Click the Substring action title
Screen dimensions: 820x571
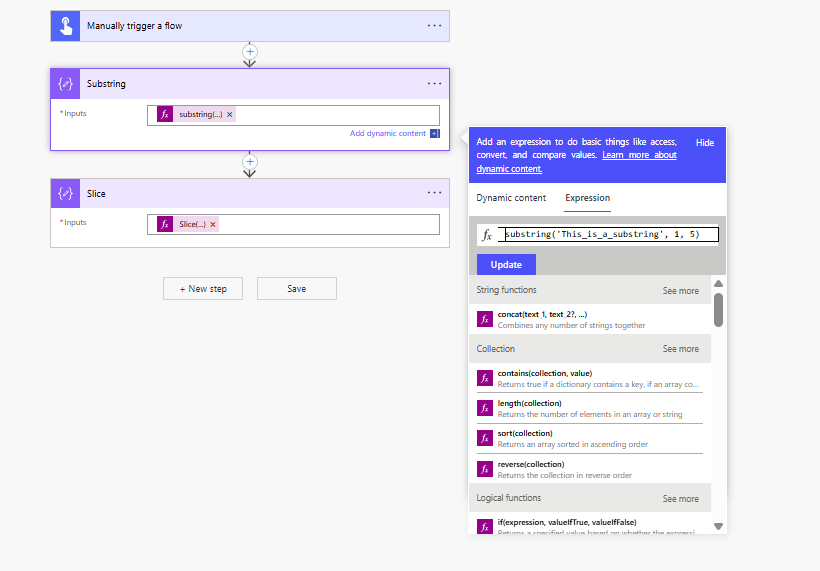point(106,84)
